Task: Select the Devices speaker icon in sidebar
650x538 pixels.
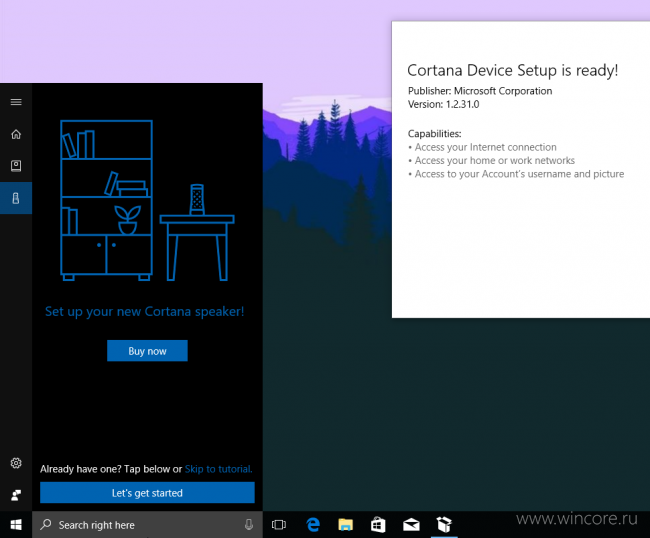Action: pos(16,198)
